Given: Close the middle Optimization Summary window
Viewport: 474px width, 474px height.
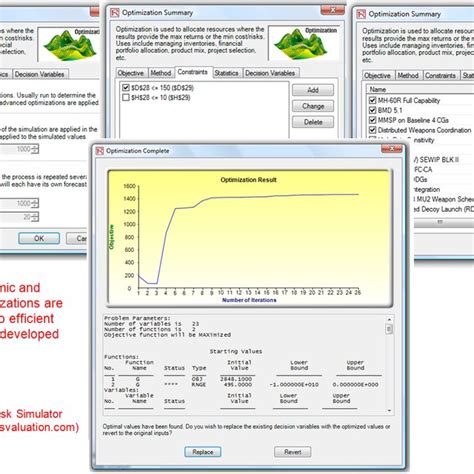Looking at the screenshot, I should pos(332,10).
